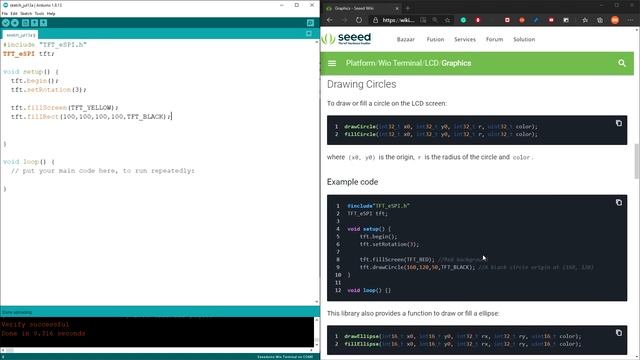Image resolution: width=640 pixels, height=360 pixels.
Task: Click the 'Verify successful' console message
Action: [x=35, y=325]
